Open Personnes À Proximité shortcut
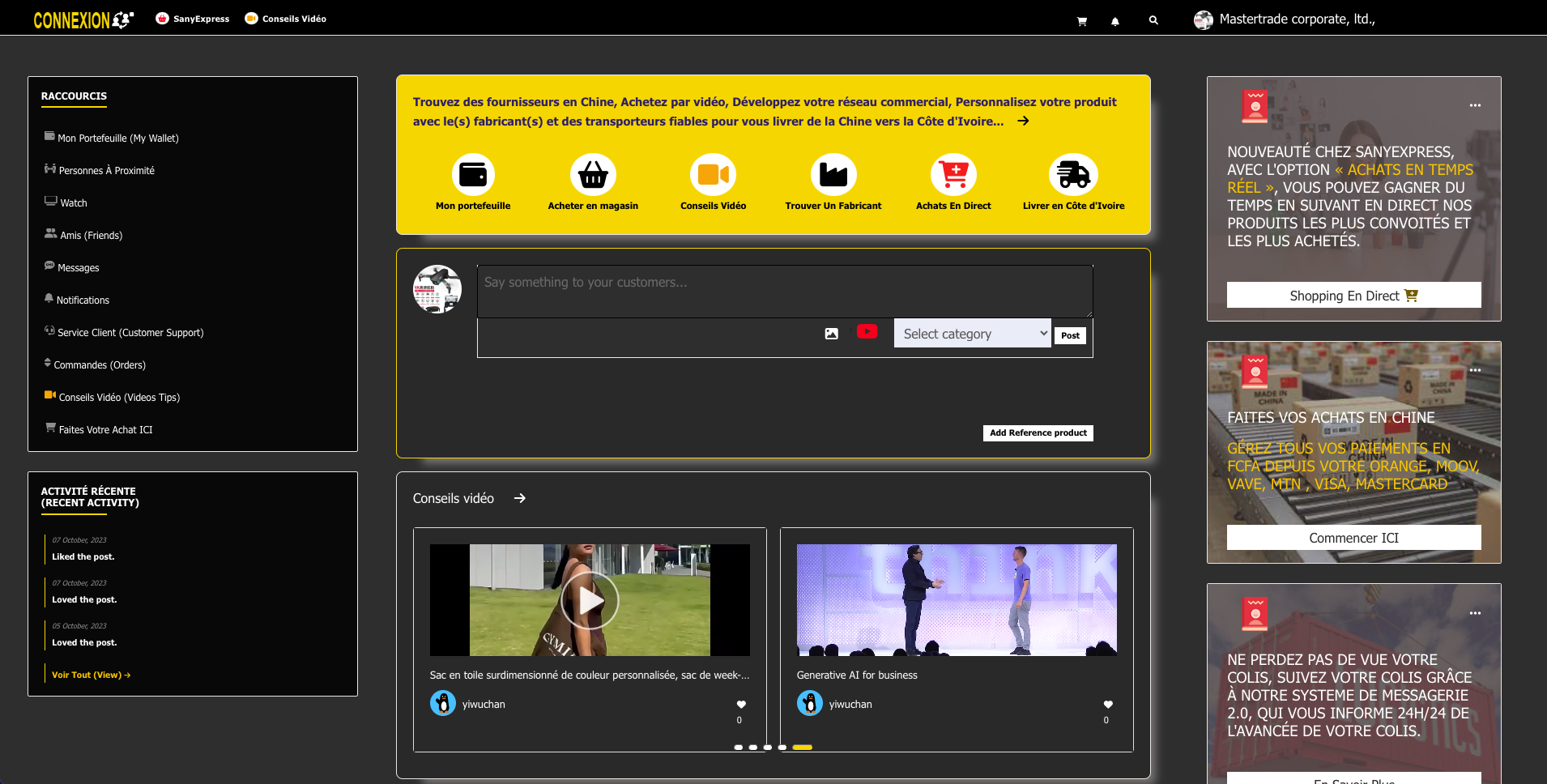 coord(100,170)
